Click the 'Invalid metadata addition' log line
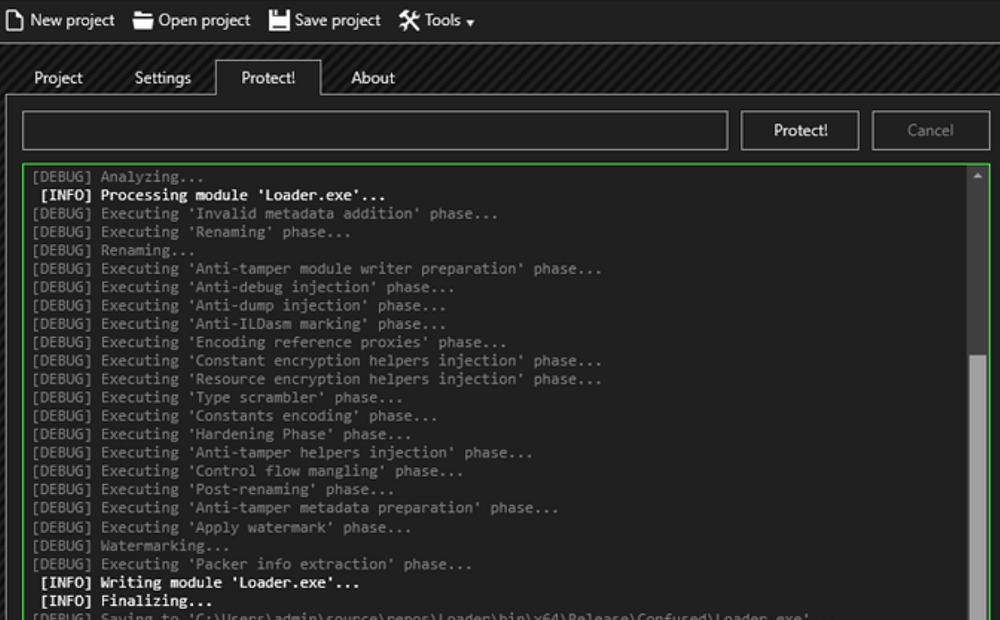 tap(265, 214)
